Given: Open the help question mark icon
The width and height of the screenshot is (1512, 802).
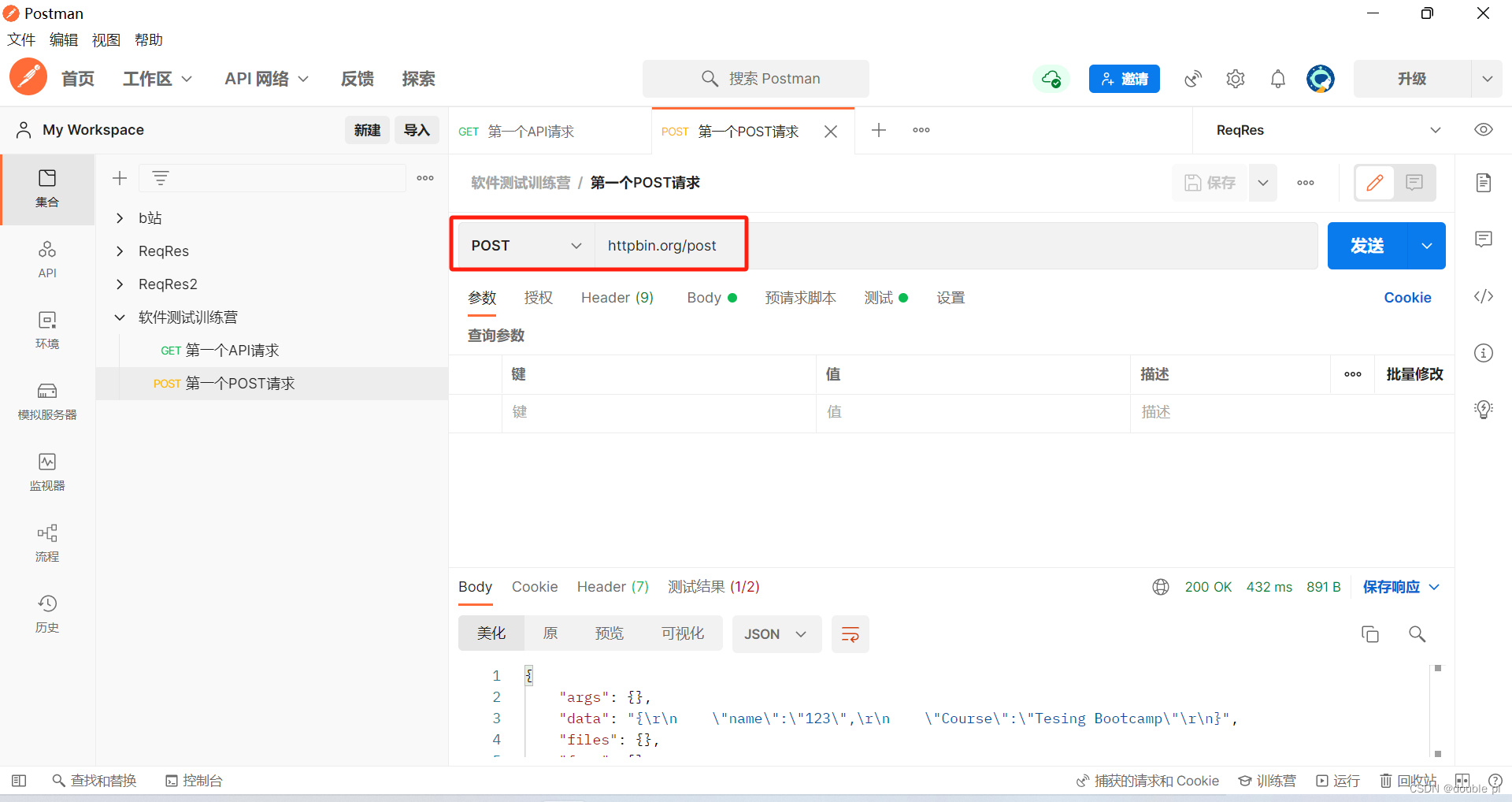Looking at the screenshot, I should [x=1495, y=781].
